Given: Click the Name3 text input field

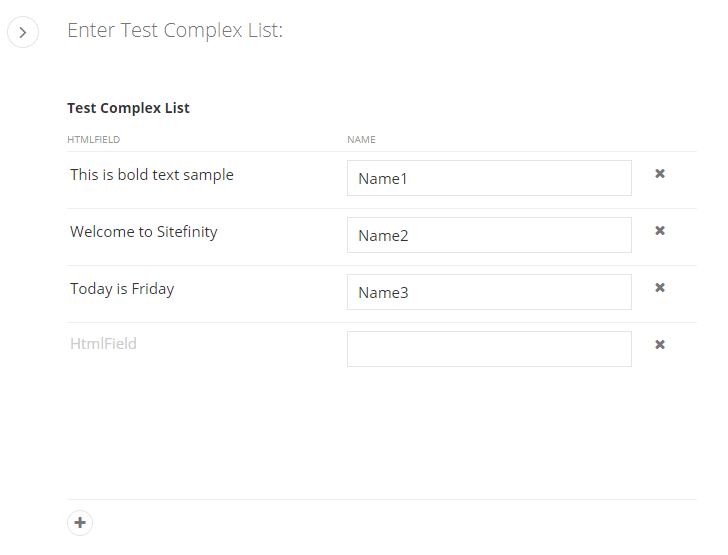Looking at the screenshot, I should 489,292.
